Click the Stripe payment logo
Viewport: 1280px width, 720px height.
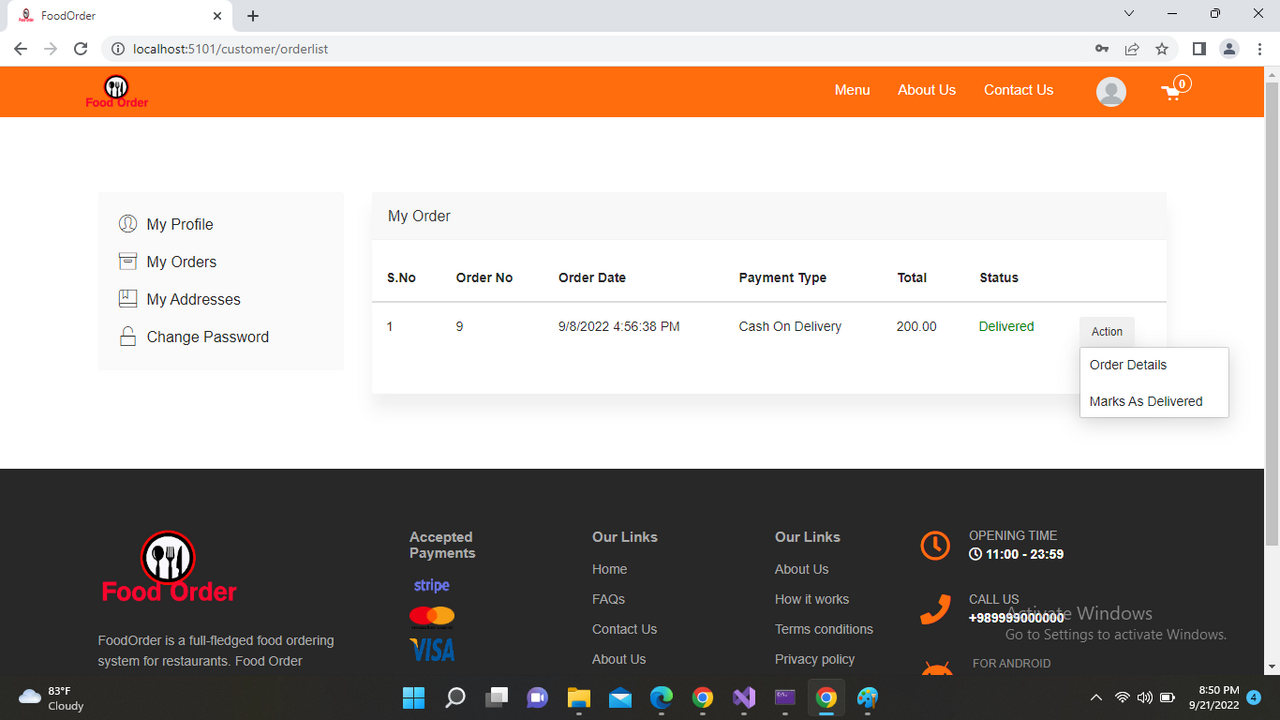coord(432,585)
